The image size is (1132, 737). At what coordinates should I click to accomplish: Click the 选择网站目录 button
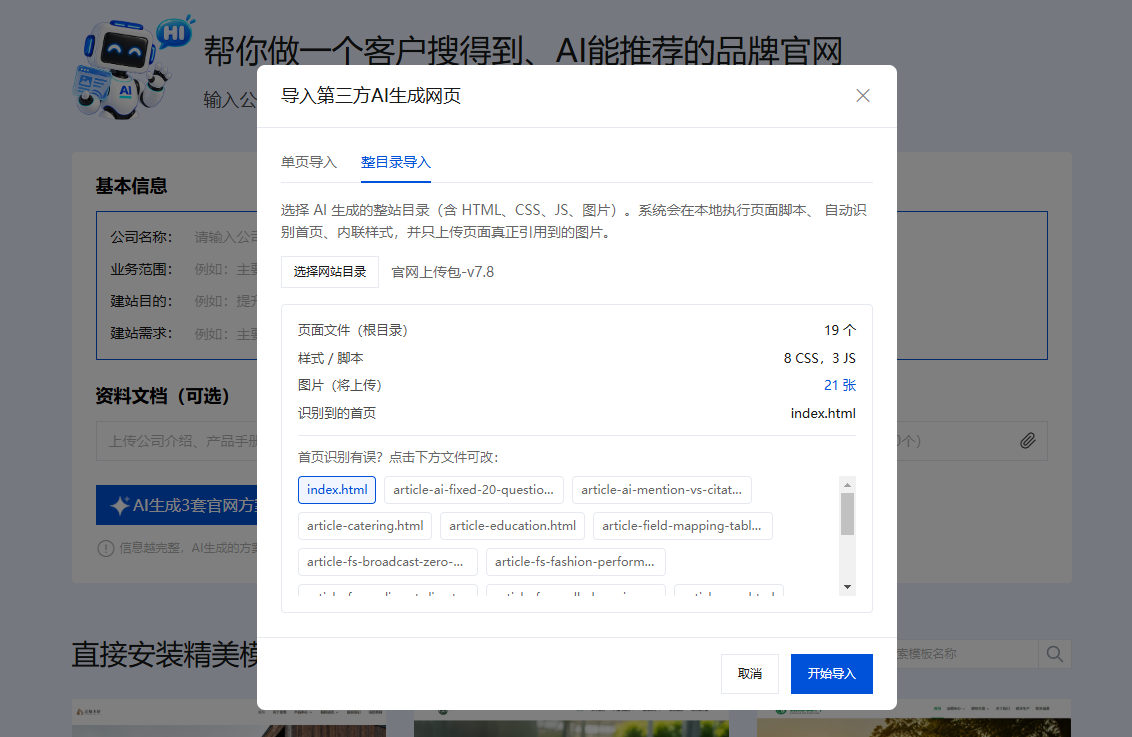pos(330,272)
